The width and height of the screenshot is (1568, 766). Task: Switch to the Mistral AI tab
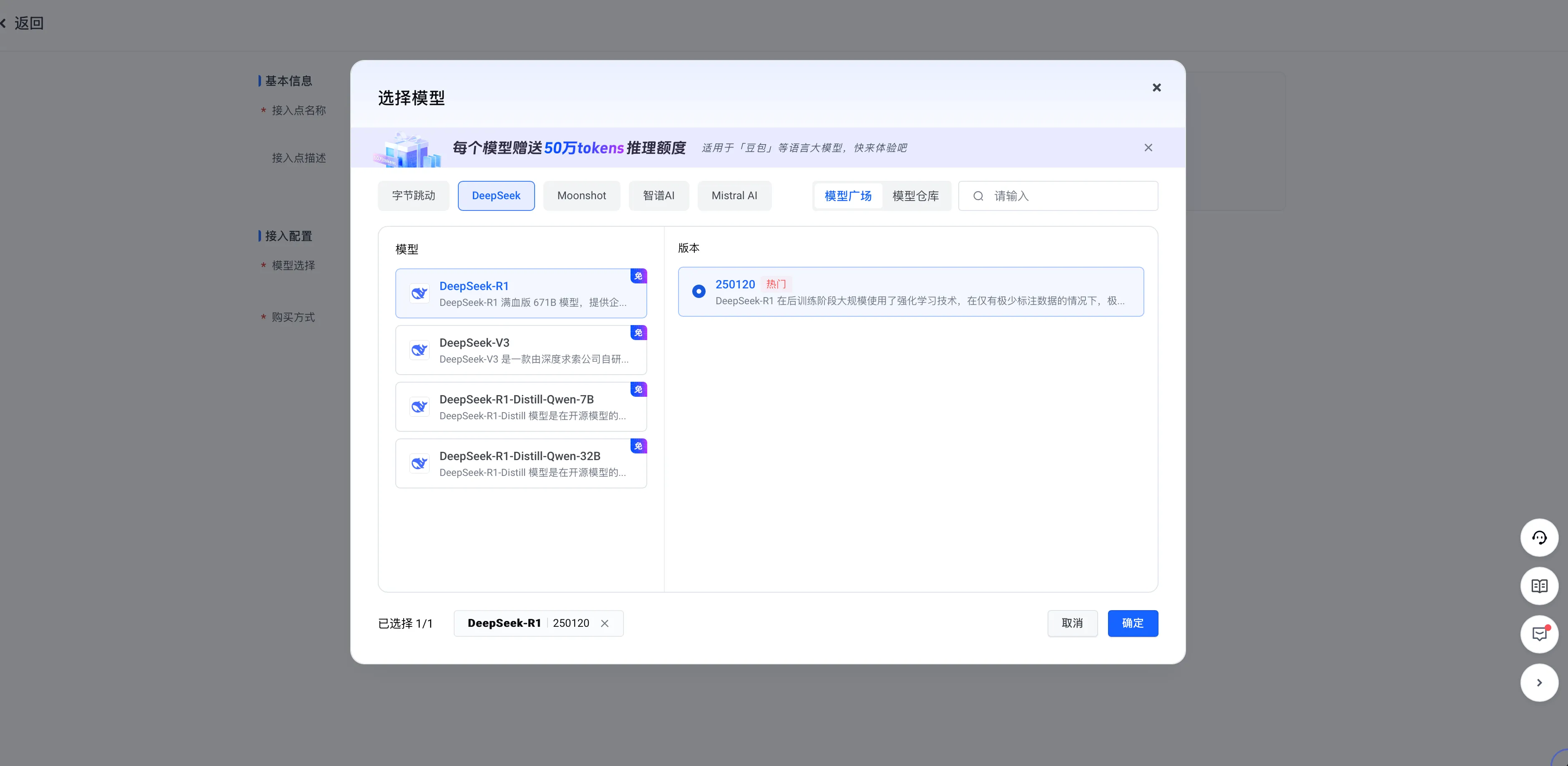(734, 195)
